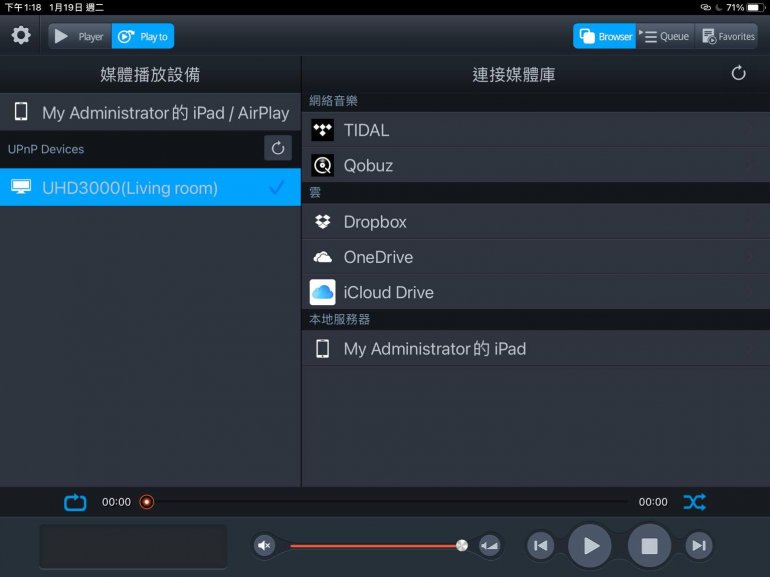The height and width of the screenshot is (577, 770).
Task: Open TIDAL music service
Action: coord(536,130)
